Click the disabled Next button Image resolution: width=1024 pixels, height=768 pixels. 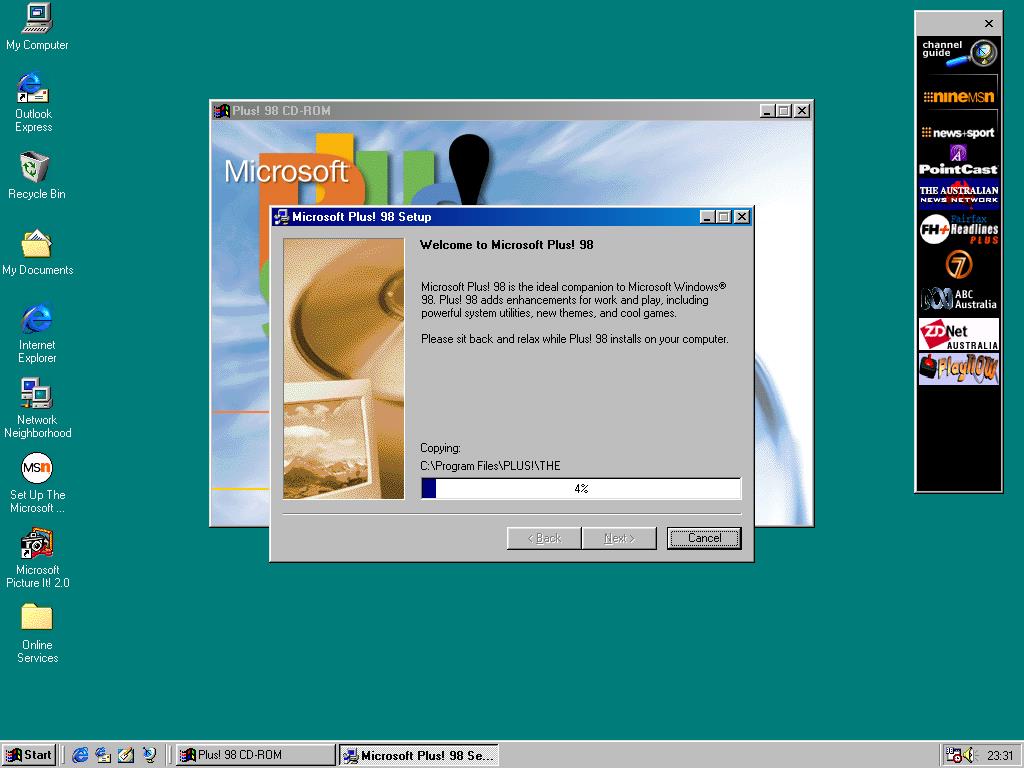(x=619, y=538)
